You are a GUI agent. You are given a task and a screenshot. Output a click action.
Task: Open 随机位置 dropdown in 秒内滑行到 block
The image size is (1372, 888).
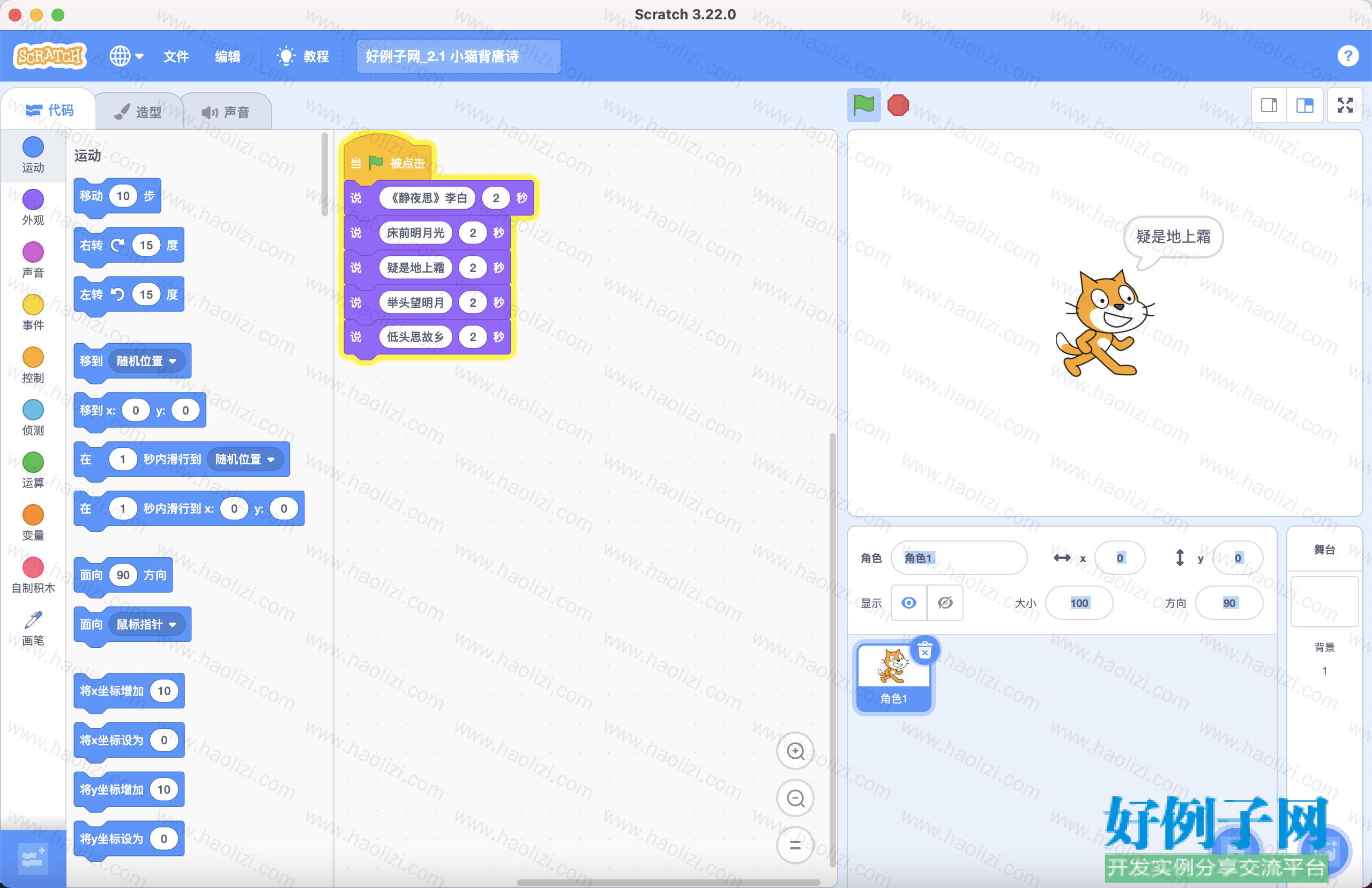245,459
